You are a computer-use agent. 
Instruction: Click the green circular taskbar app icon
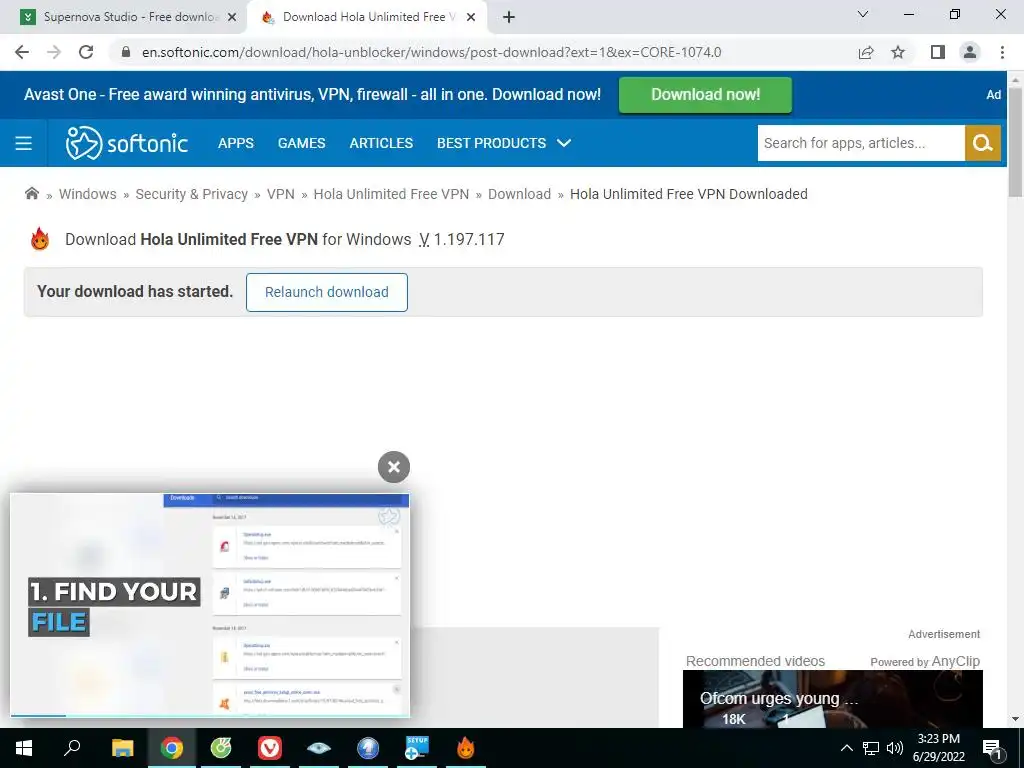(221, 748)
